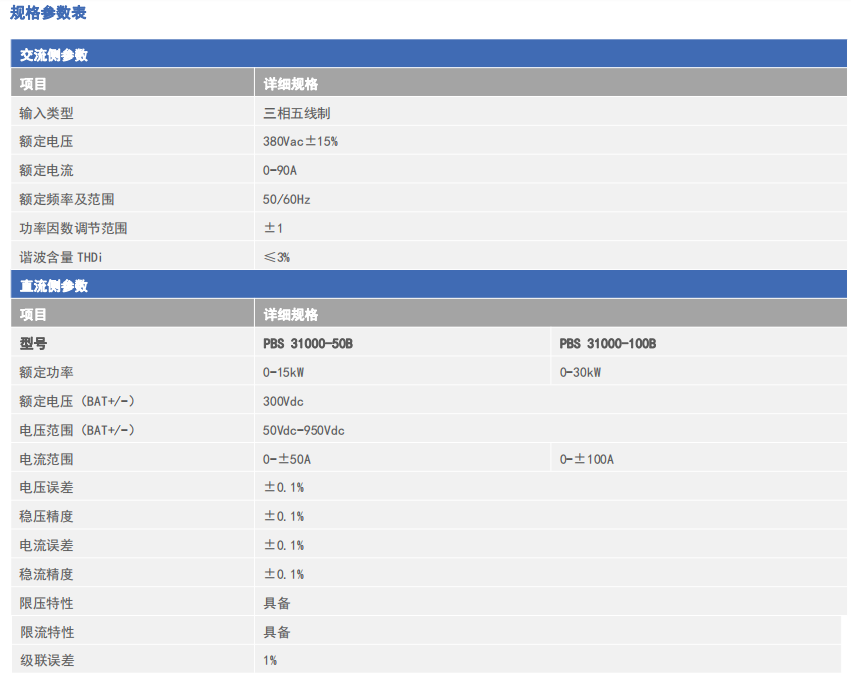Select the value 0-30kW
851x679 pixels.
(580, 372)
